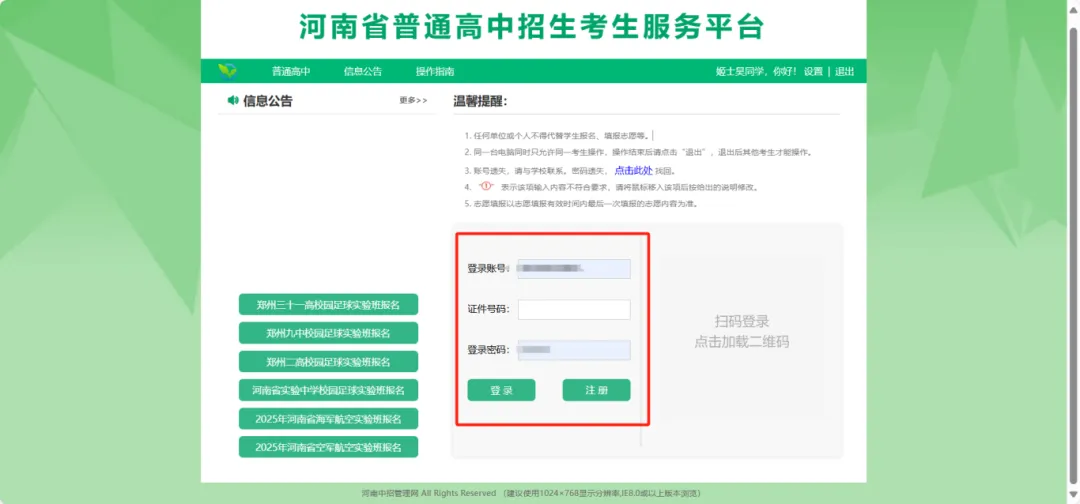Open the 信息公告 navigation item
Viewport: 1080px width, 504px height.
tap(363, 72)
